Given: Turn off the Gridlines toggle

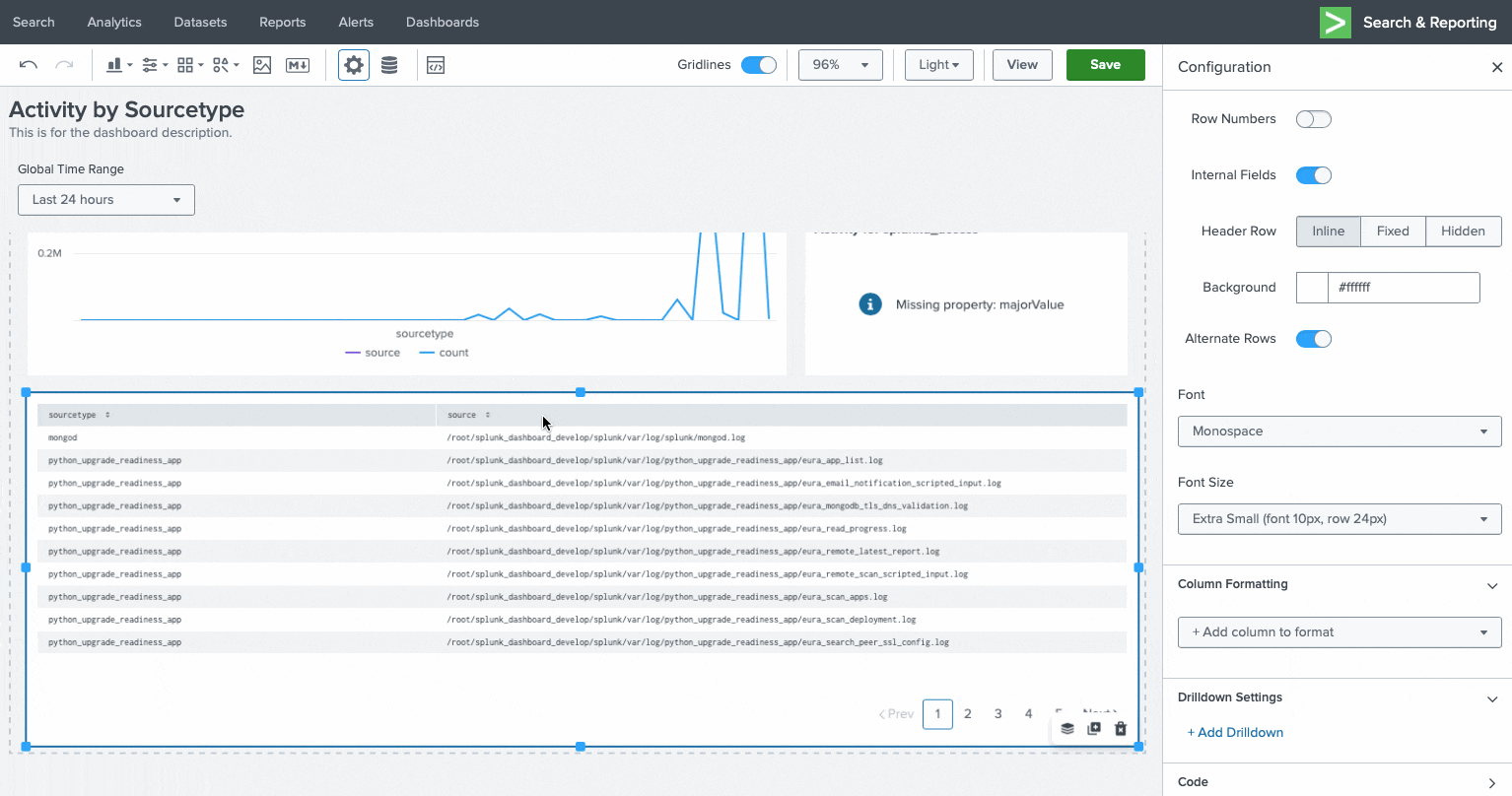Looking at the screenshot, I should [x=758, y=65].
